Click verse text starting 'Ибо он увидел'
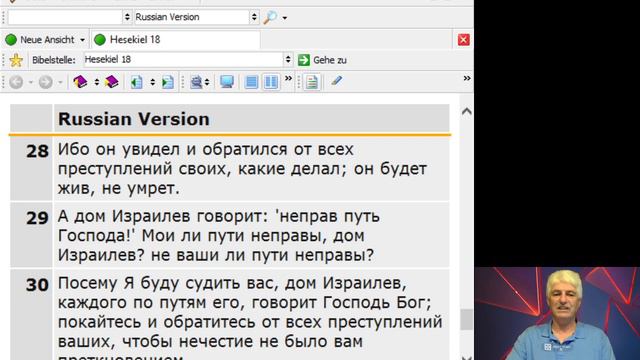This screenshot has height=360, width=640. (242, 169)
